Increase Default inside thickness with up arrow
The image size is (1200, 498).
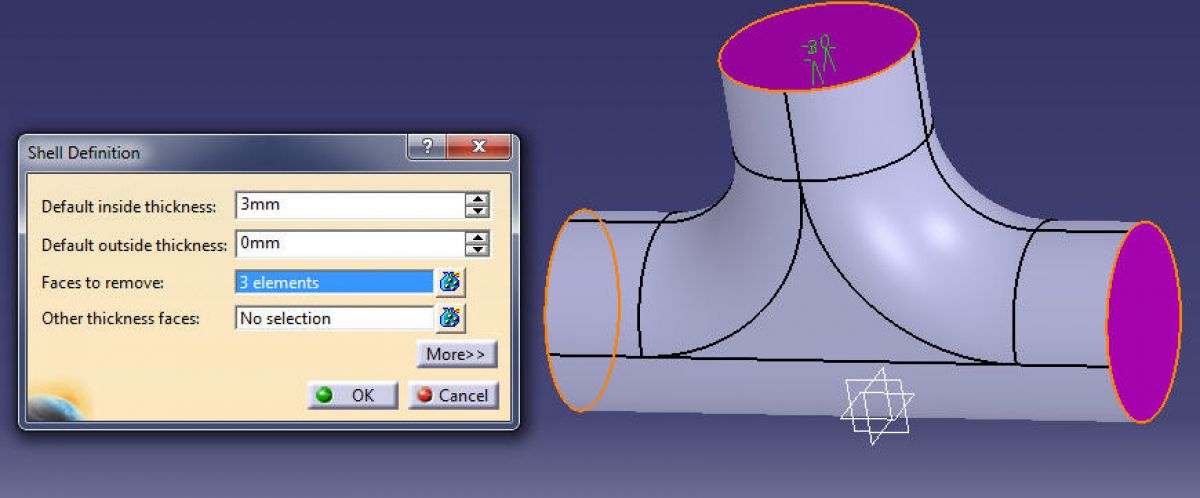478,200
